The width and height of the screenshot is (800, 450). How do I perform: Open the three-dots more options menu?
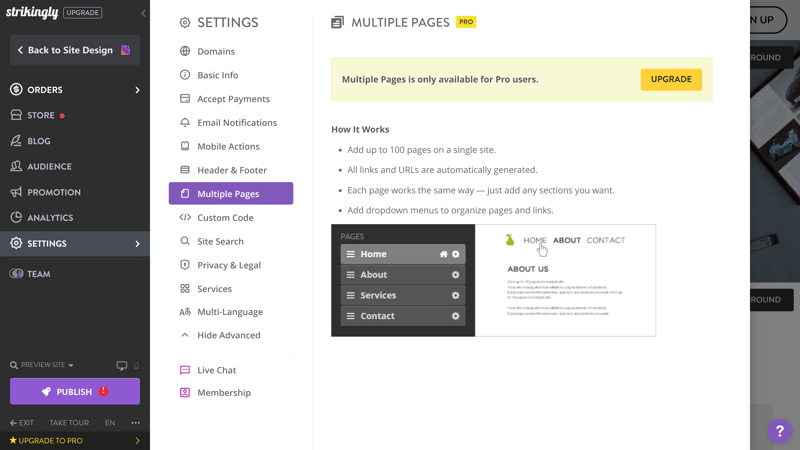point(135,422)
